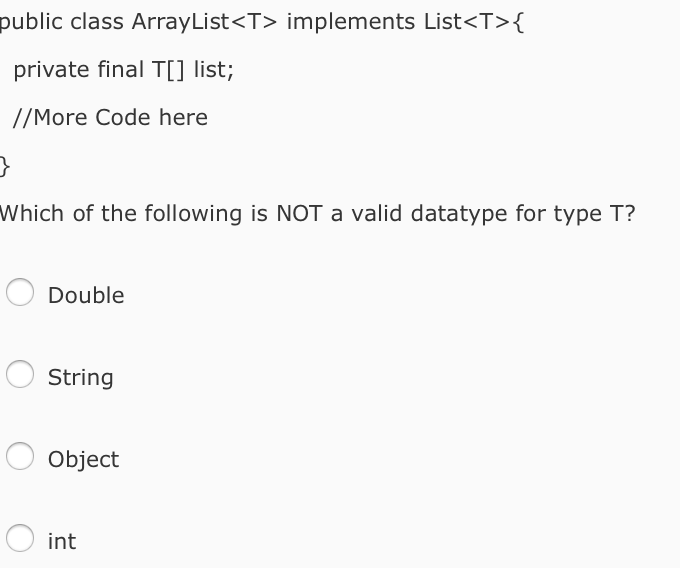This screenshot has width=680, height=568.
Task: Mark the int radio button
Action: (x=20, y=538)
